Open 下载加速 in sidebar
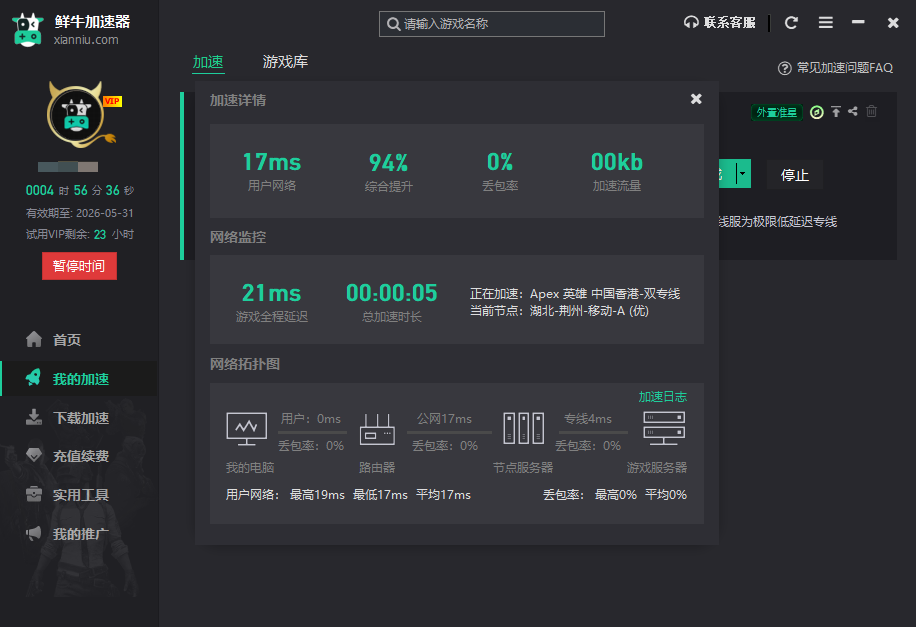This screenshot has height=627, width=916. 79,418
